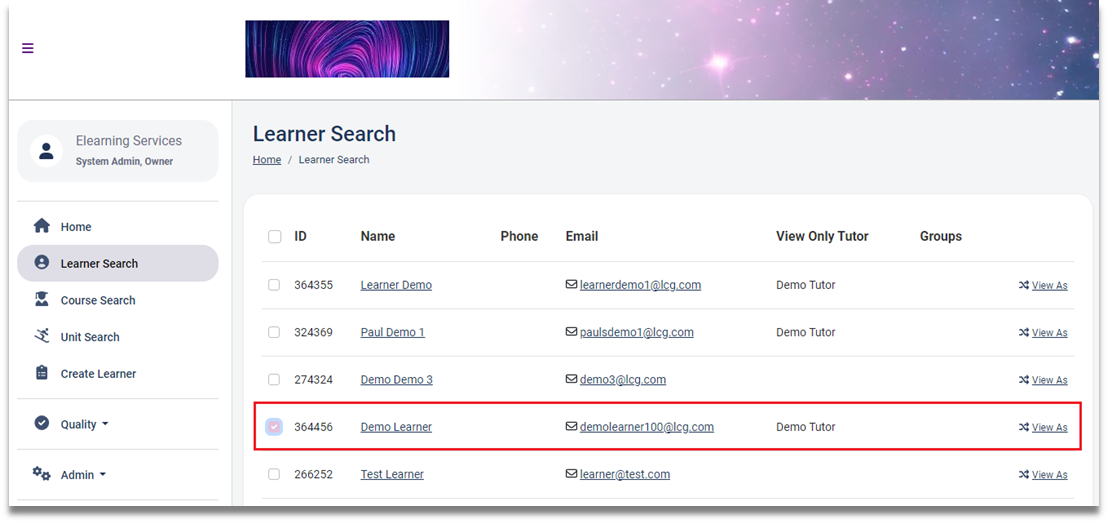
Task: Click the Create Learner clipboard icon
Action: click(42, 372)
